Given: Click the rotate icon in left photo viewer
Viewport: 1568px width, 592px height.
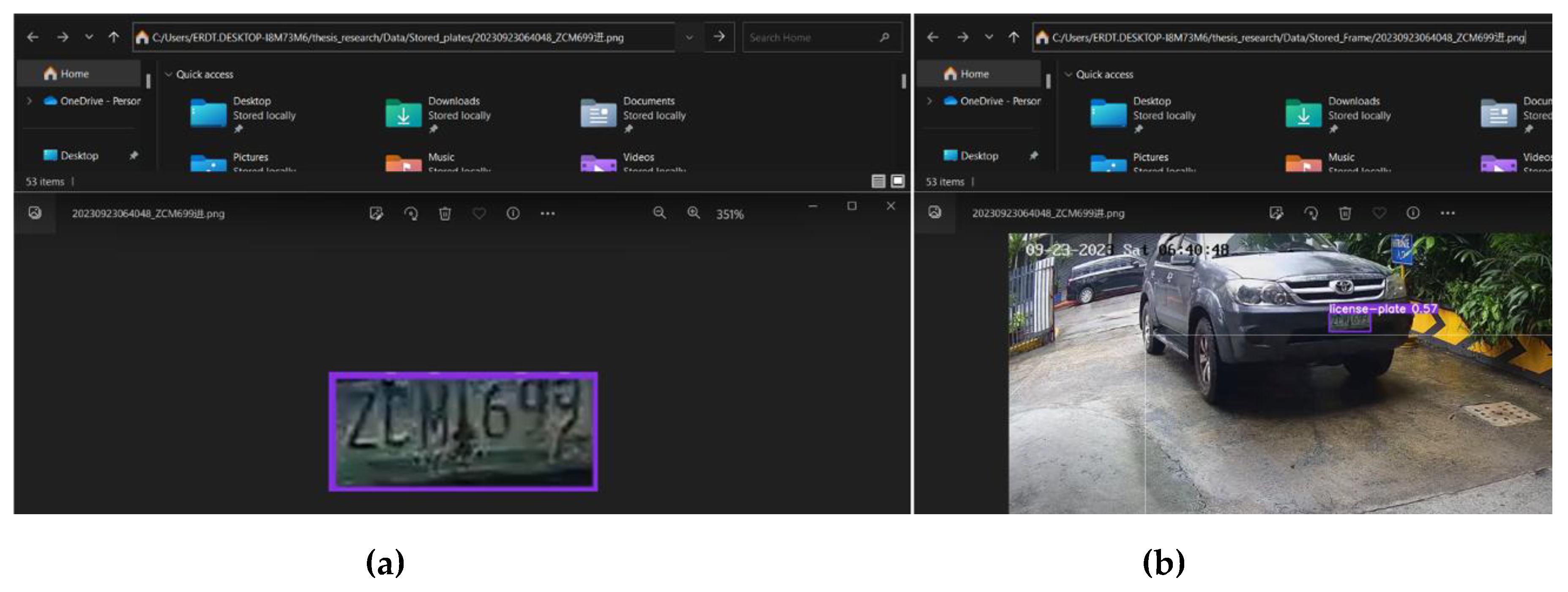Looking at the screenshot, I should point(412,213).
